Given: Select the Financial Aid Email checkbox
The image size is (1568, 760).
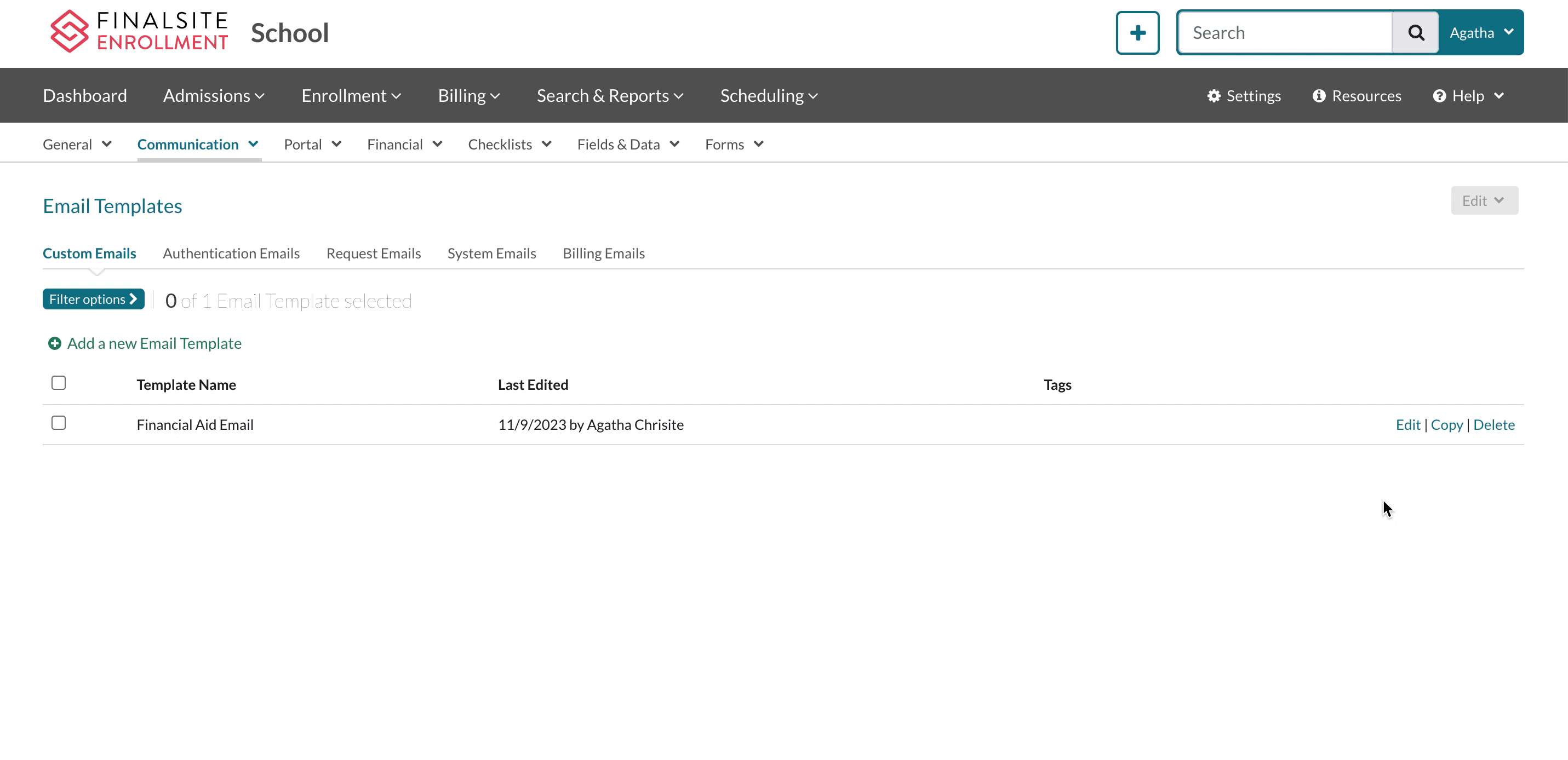Looking at the screenshot, I should tap(59, 423).
